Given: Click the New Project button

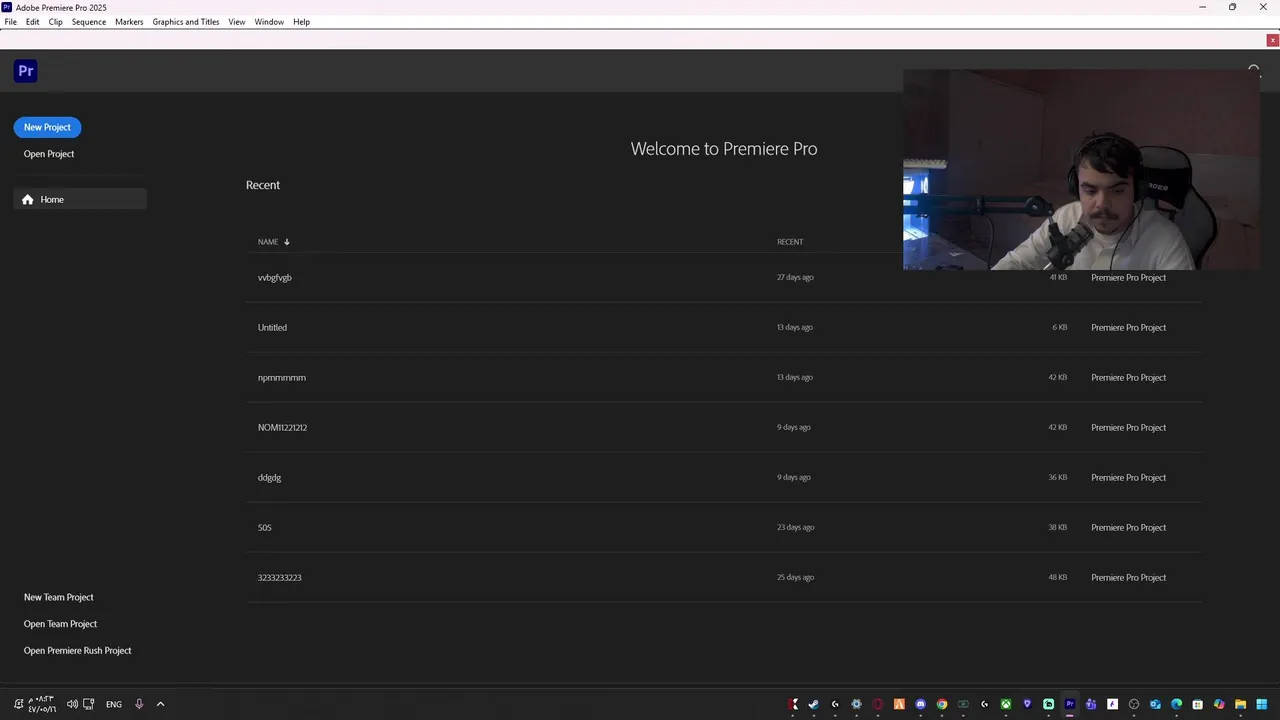Looking at the screenshot, I should pyautogui.click(x=47, y=127).
